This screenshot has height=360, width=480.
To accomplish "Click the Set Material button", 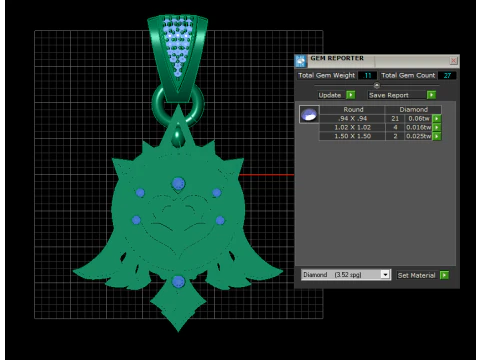I will tap(417, 275).
